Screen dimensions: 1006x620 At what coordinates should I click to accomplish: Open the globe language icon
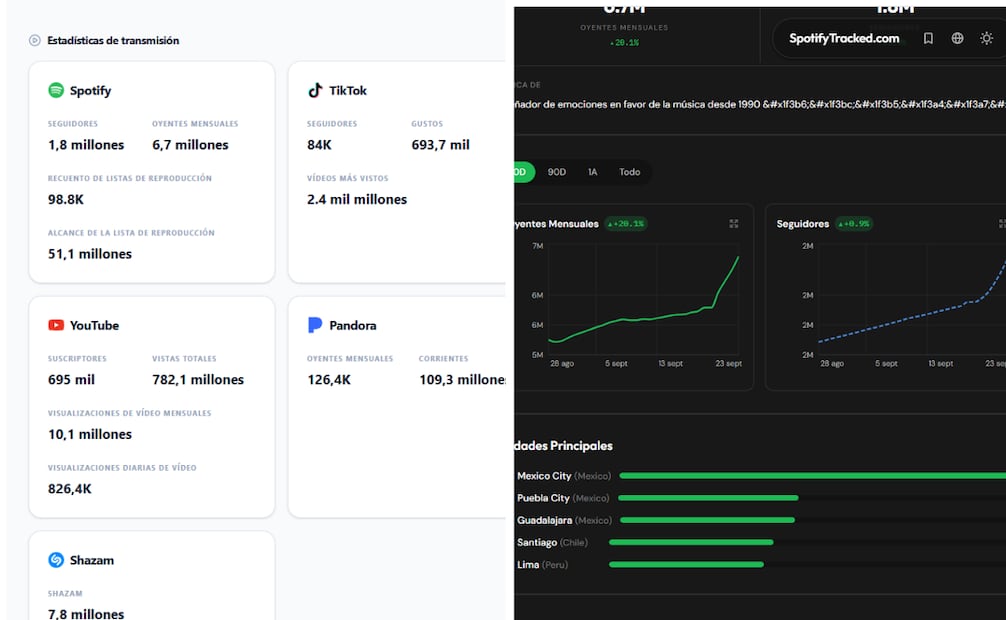pyautogui.click(x=957, y=39)
